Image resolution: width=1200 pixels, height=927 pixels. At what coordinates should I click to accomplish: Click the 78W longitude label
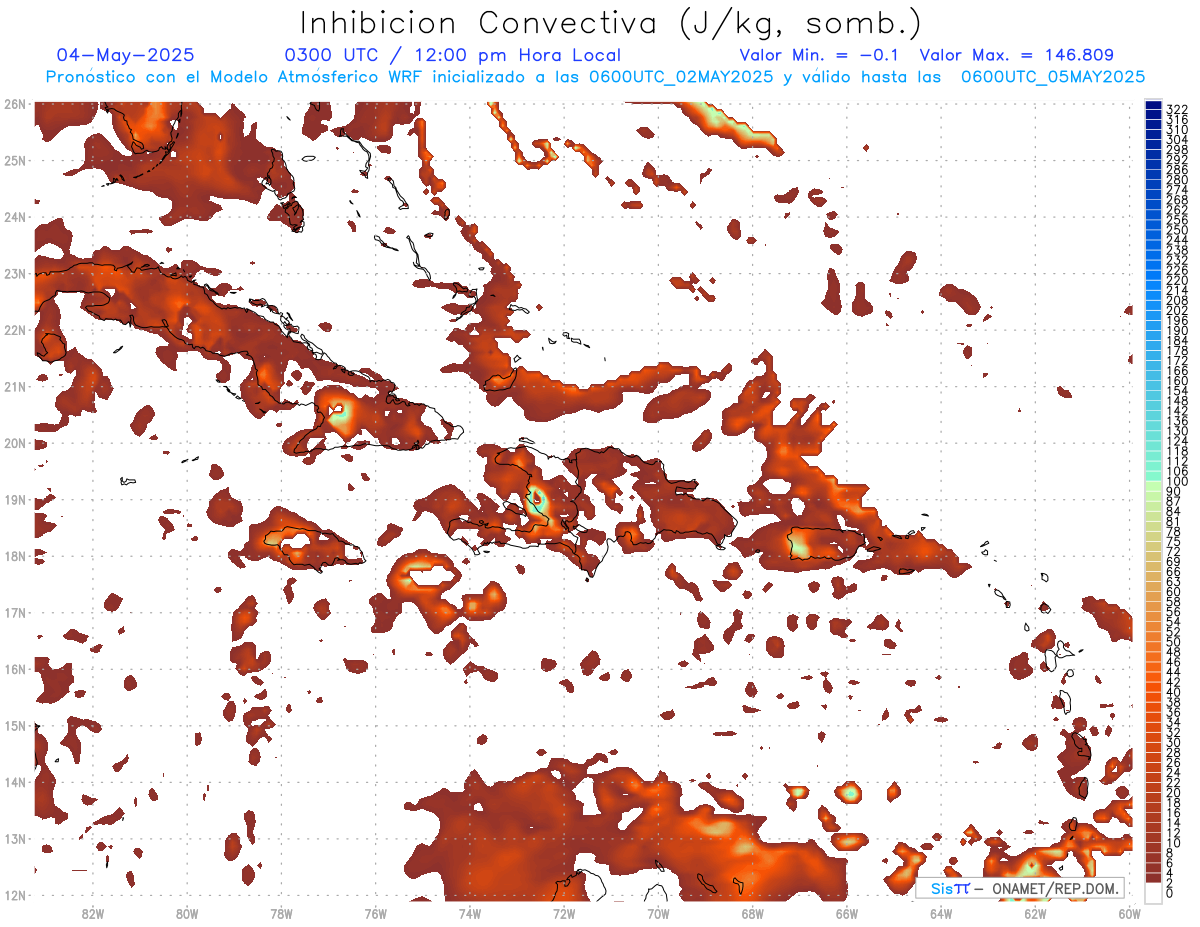tap(281, 913)
